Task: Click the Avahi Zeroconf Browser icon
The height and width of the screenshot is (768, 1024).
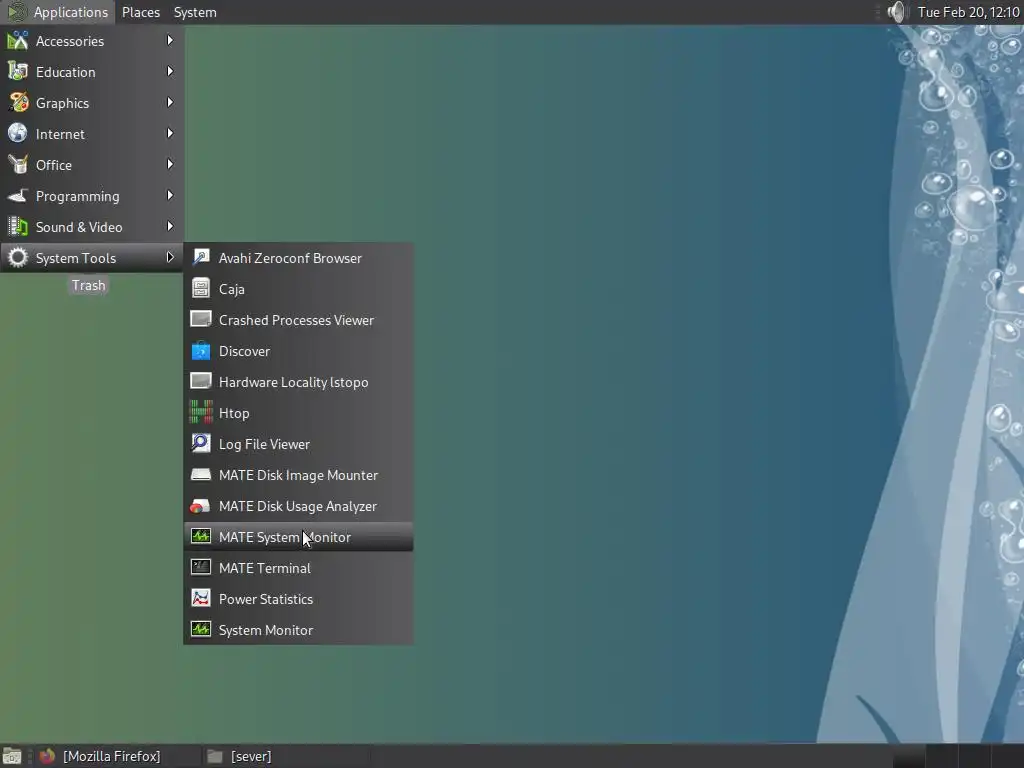Action: point(201,257)
